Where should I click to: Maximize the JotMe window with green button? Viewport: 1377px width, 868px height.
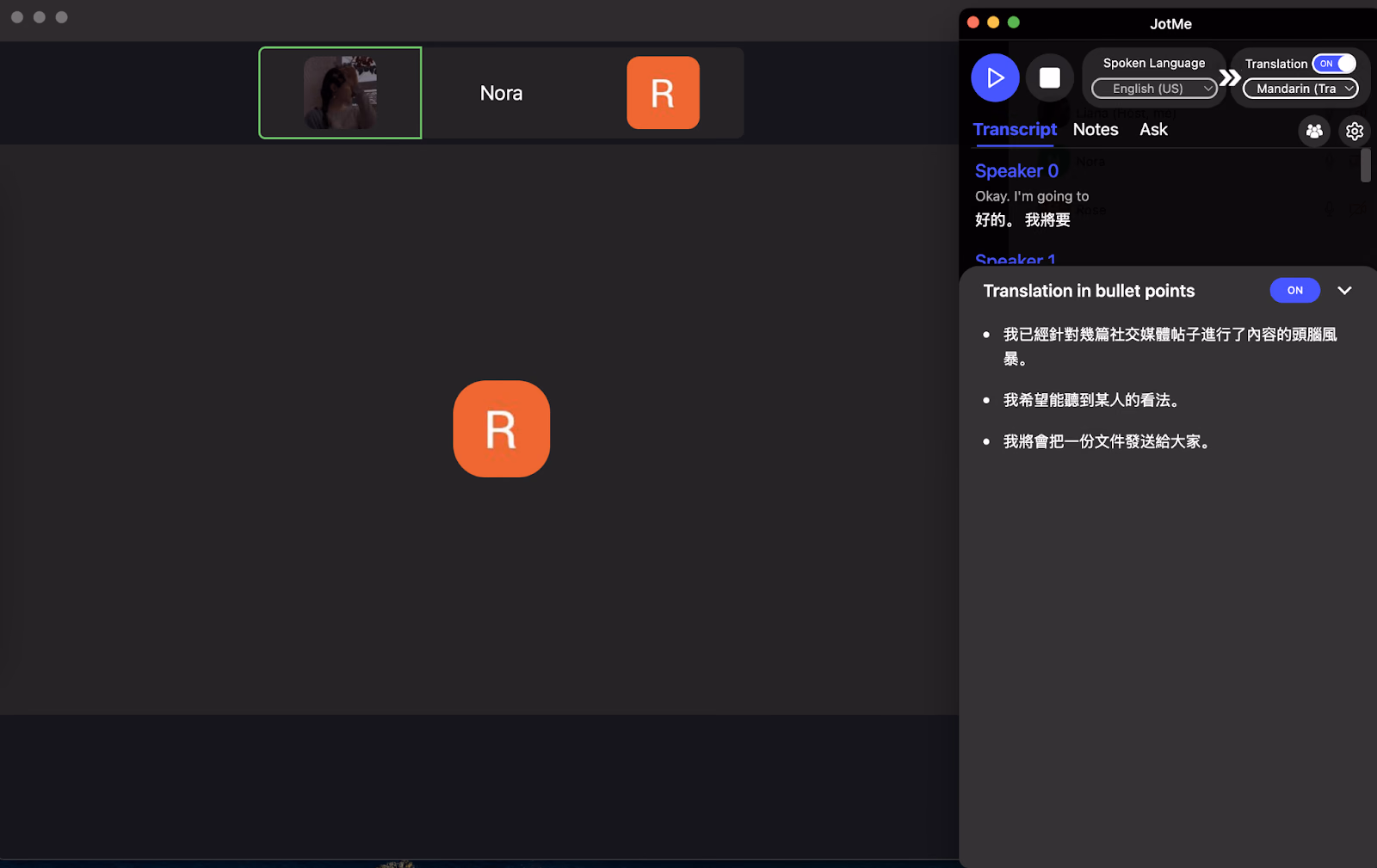click(x=1014, y=22)
